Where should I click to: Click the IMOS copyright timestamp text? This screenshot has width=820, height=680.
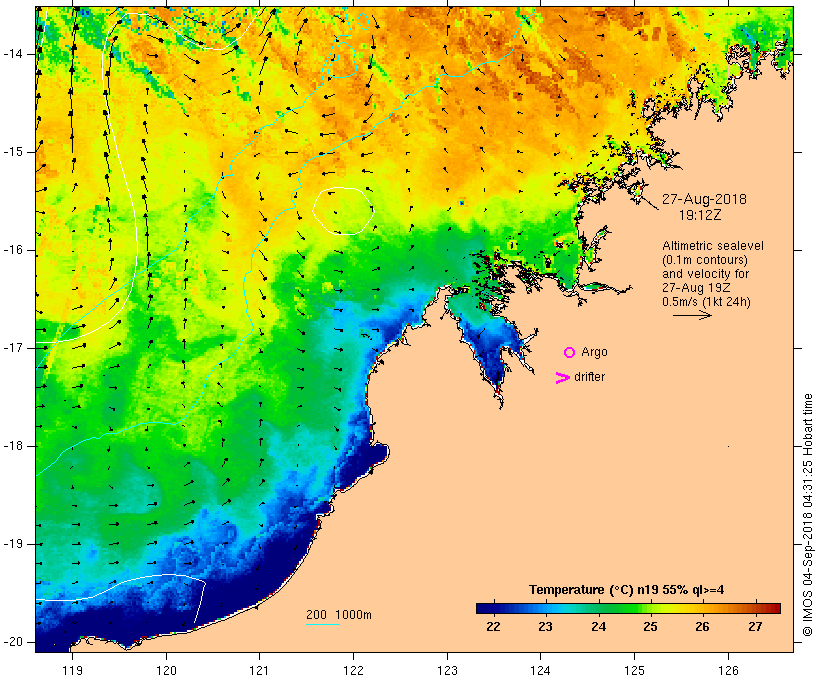[x=808, y=515]
